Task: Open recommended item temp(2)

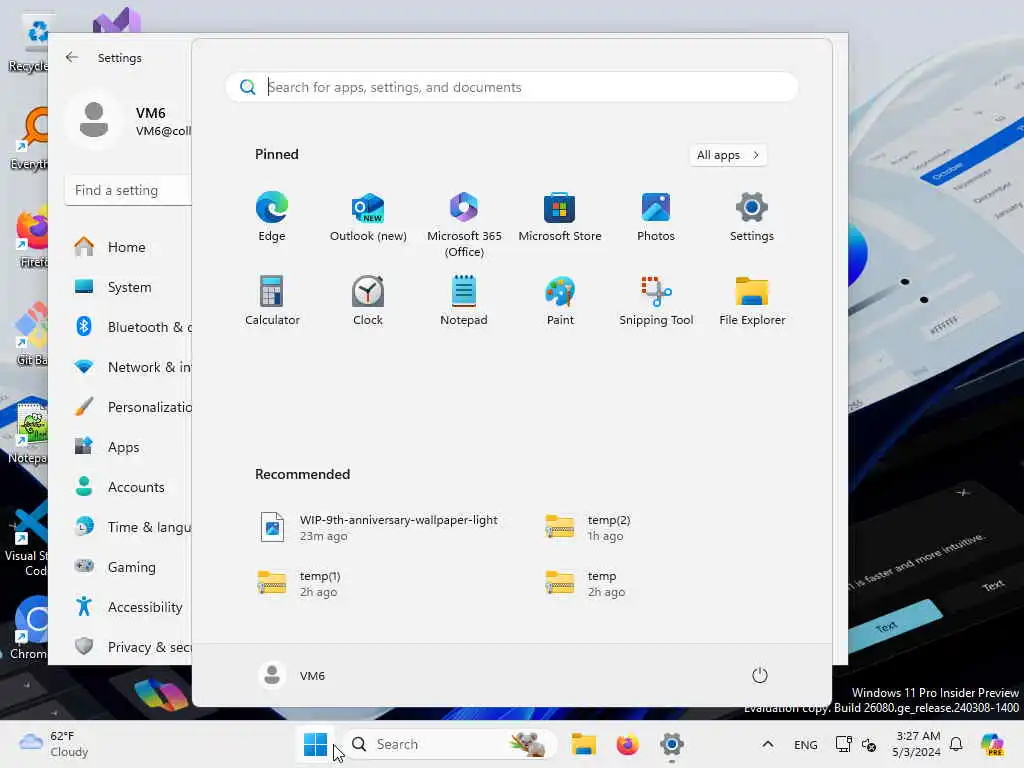Action: point(588,528)
